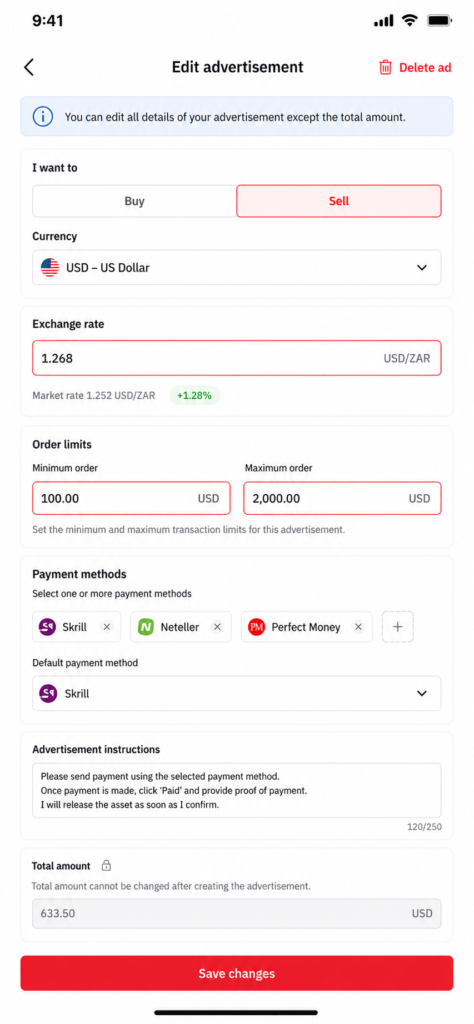Image resolution: width=474 pixels, height=1024 pixels.
Task: Open the USD – US Dollar currency dropdown
Action: click(x=237, y=267)
